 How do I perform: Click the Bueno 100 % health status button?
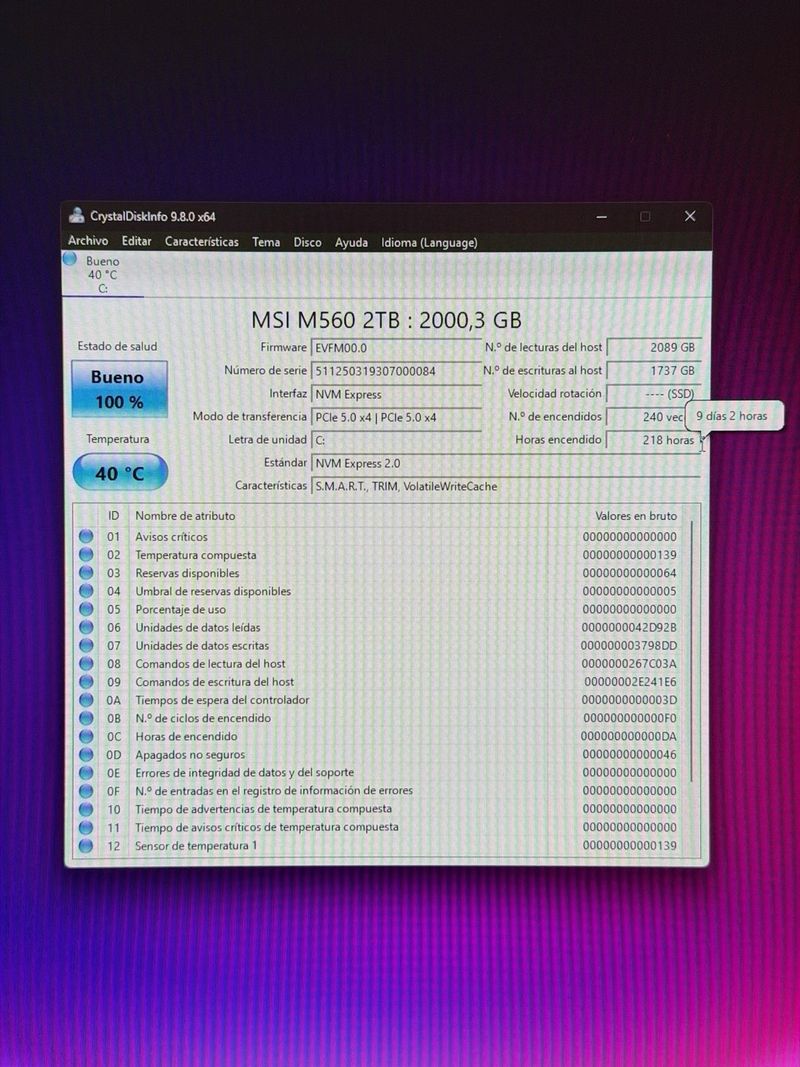119,389
